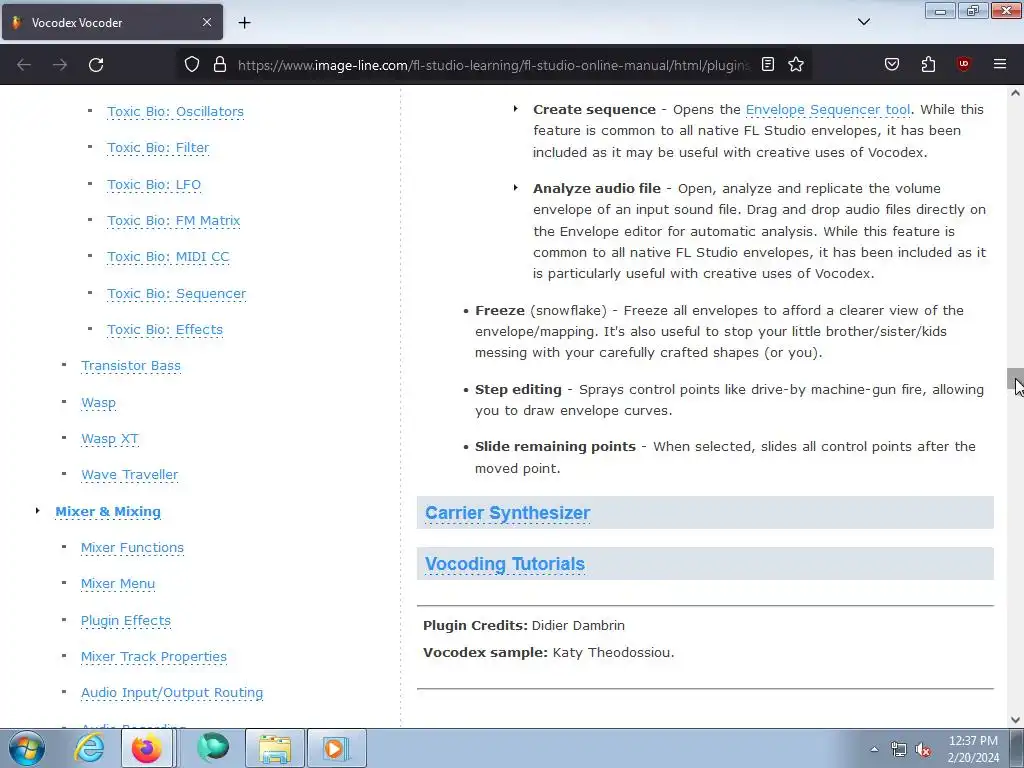The image size is (1024, 768).
Task: Open a new tab with the plus button
Action: pos(244,23)
